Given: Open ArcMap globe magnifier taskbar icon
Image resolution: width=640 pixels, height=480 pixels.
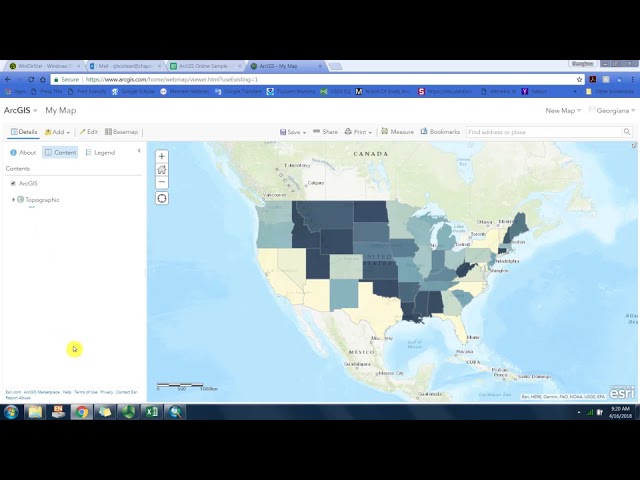Looking at the screenshot, I should coord(176,412).
